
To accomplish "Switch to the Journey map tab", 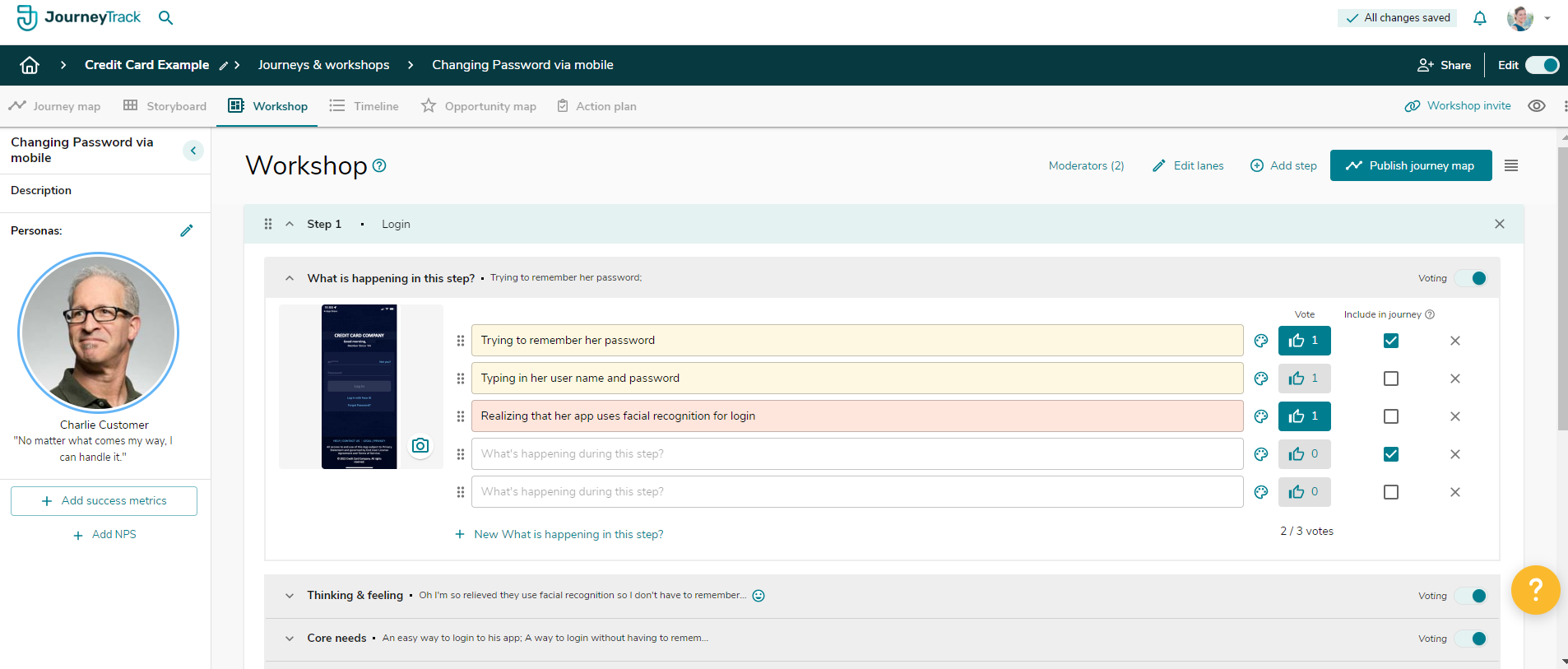I will (55, 106).
